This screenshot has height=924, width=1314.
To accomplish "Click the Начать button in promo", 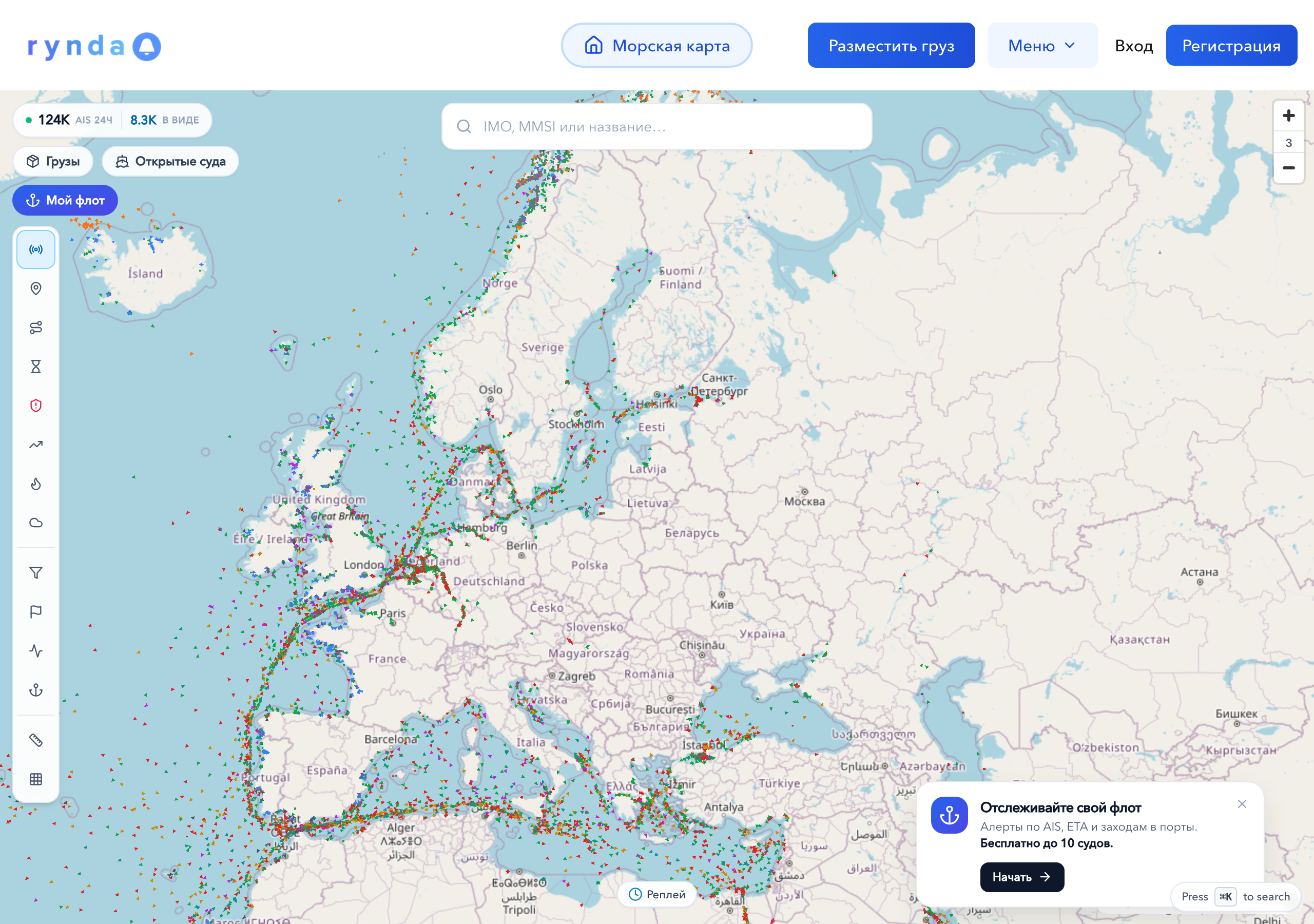I will click(1021, 876).
